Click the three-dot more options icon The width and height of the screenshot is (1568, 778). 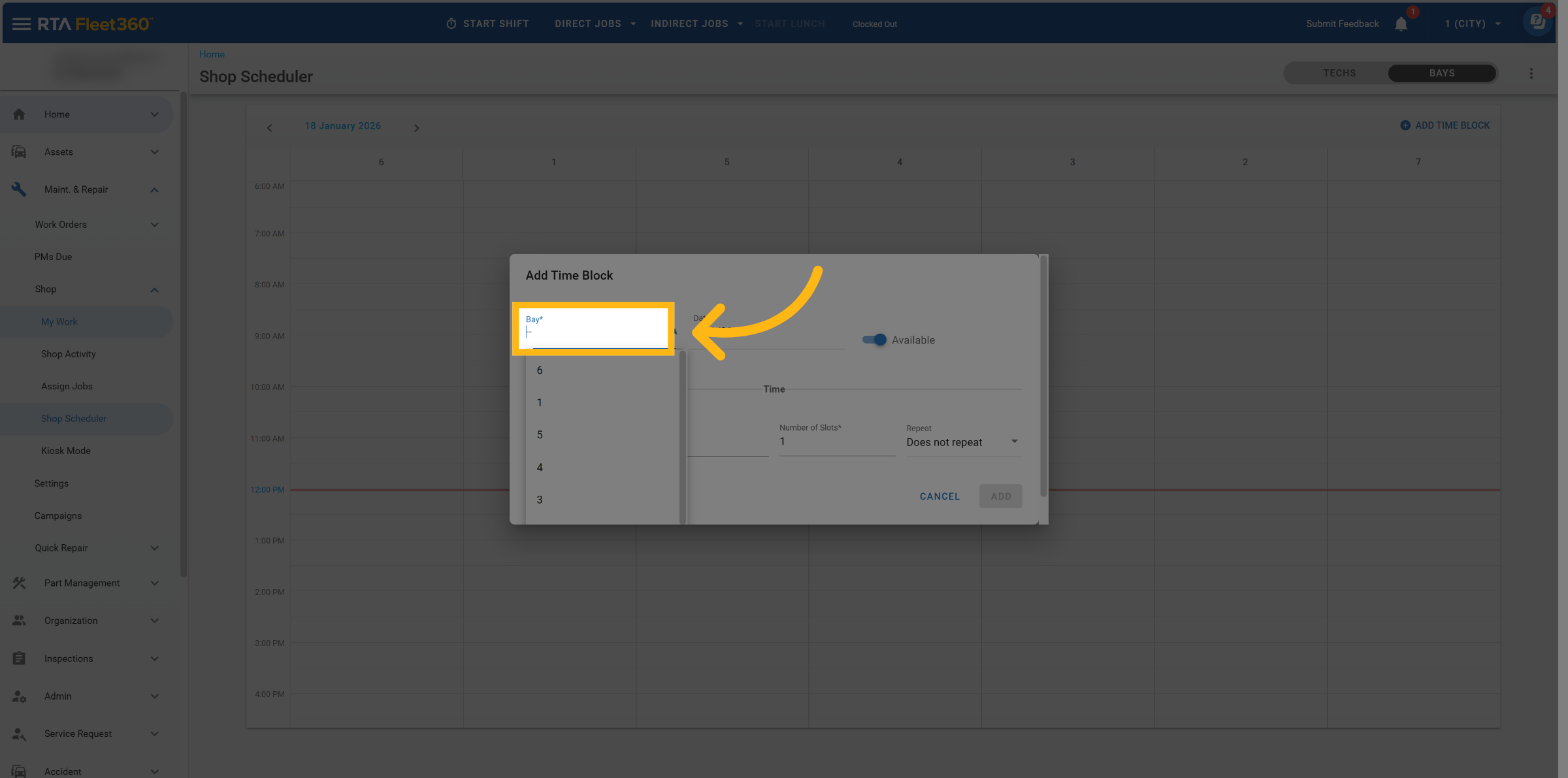[x=1531, y=74]
